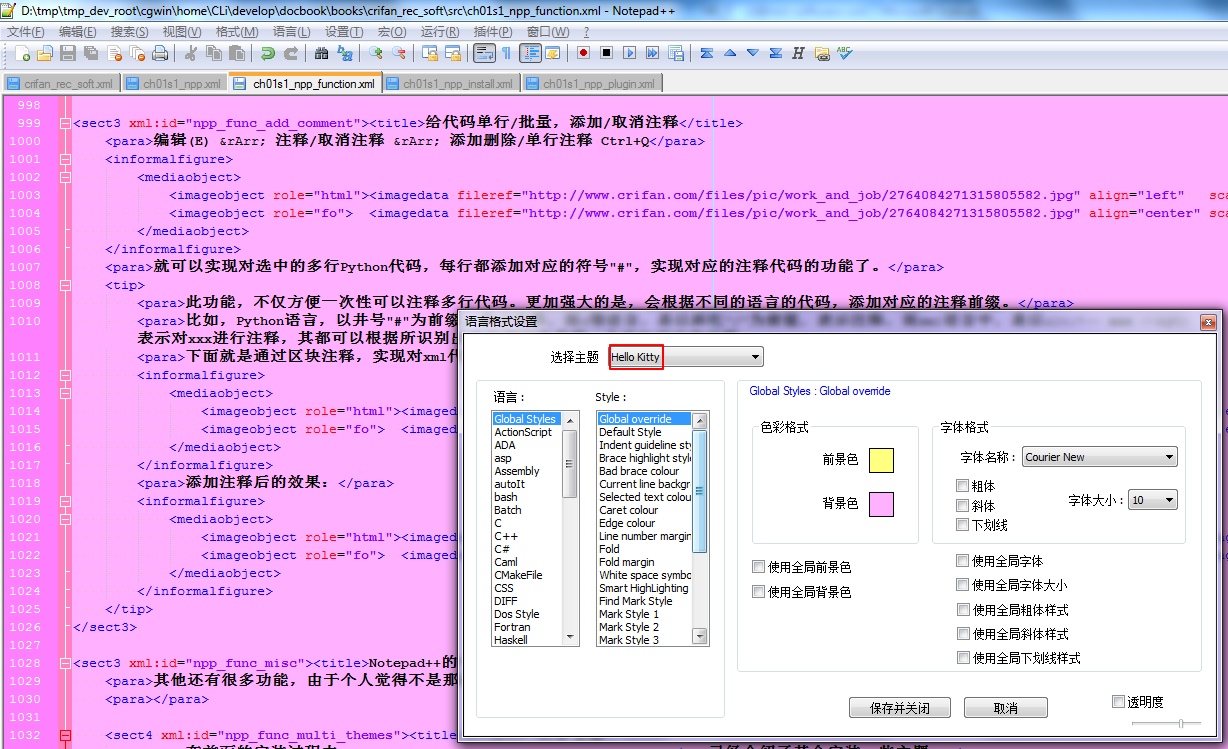
Task: Check 使用全局下划线样式 checkbox
Action: [962, 658]
